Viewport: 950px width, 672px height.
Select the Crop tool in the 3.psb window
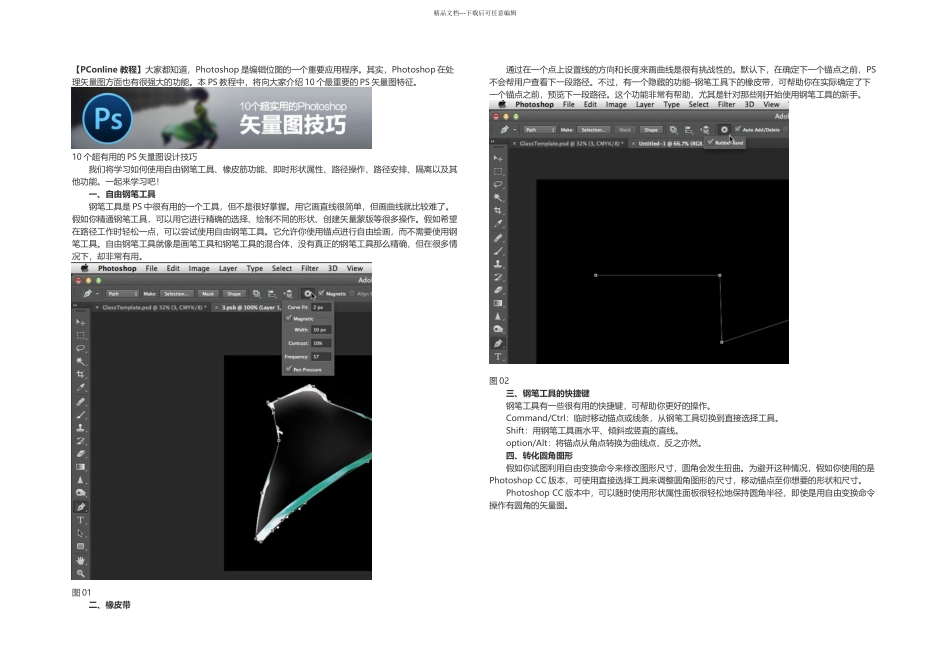81,374
